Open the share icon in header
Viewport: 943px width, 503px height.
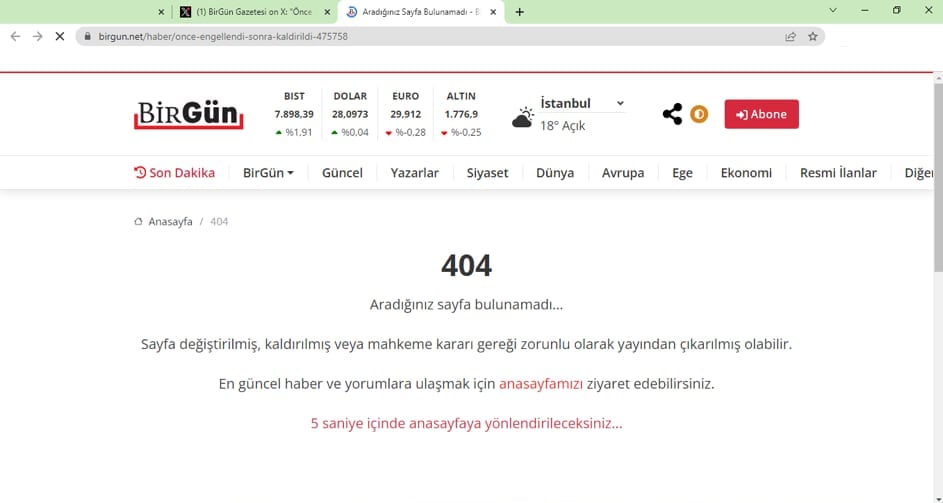[672, 114]
